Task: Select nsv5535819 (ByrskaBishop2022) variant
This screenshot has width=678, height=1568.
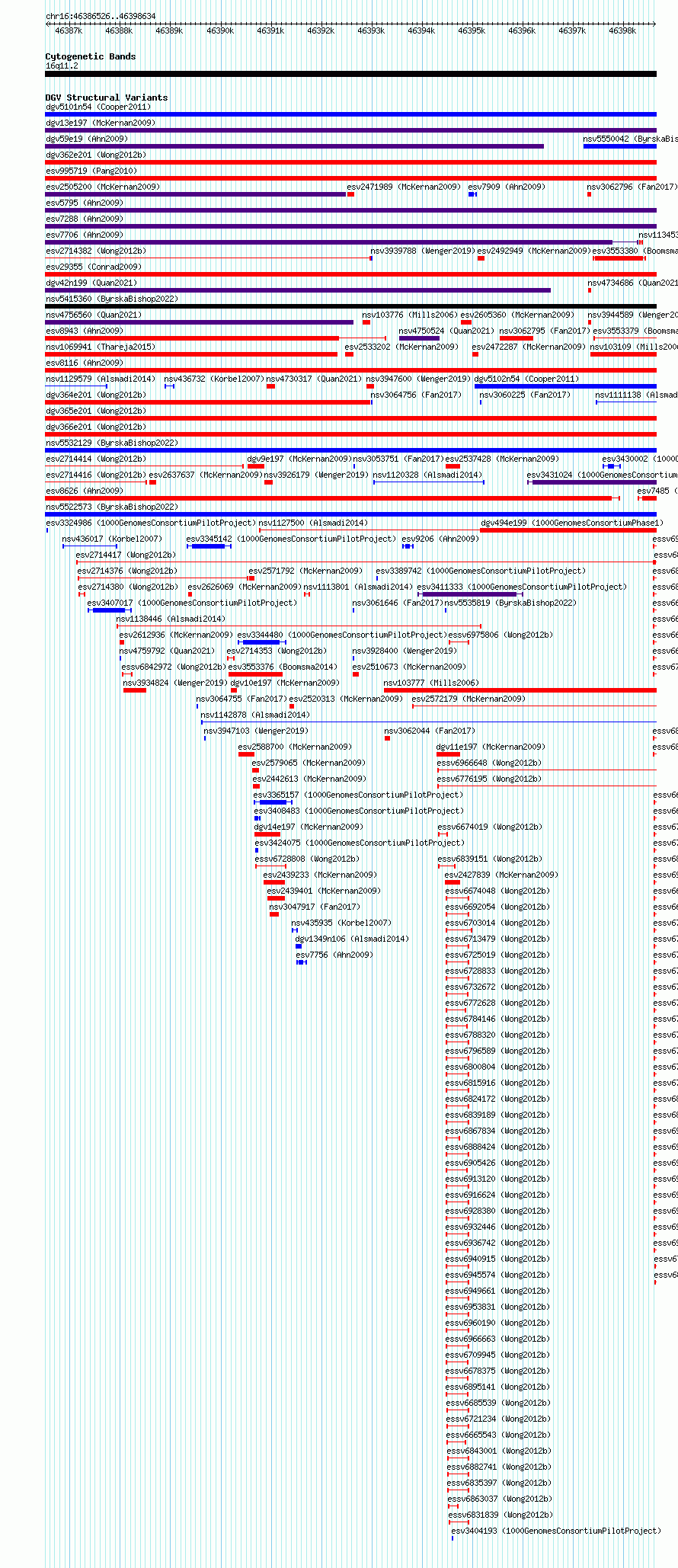Action: coord(511,603)
